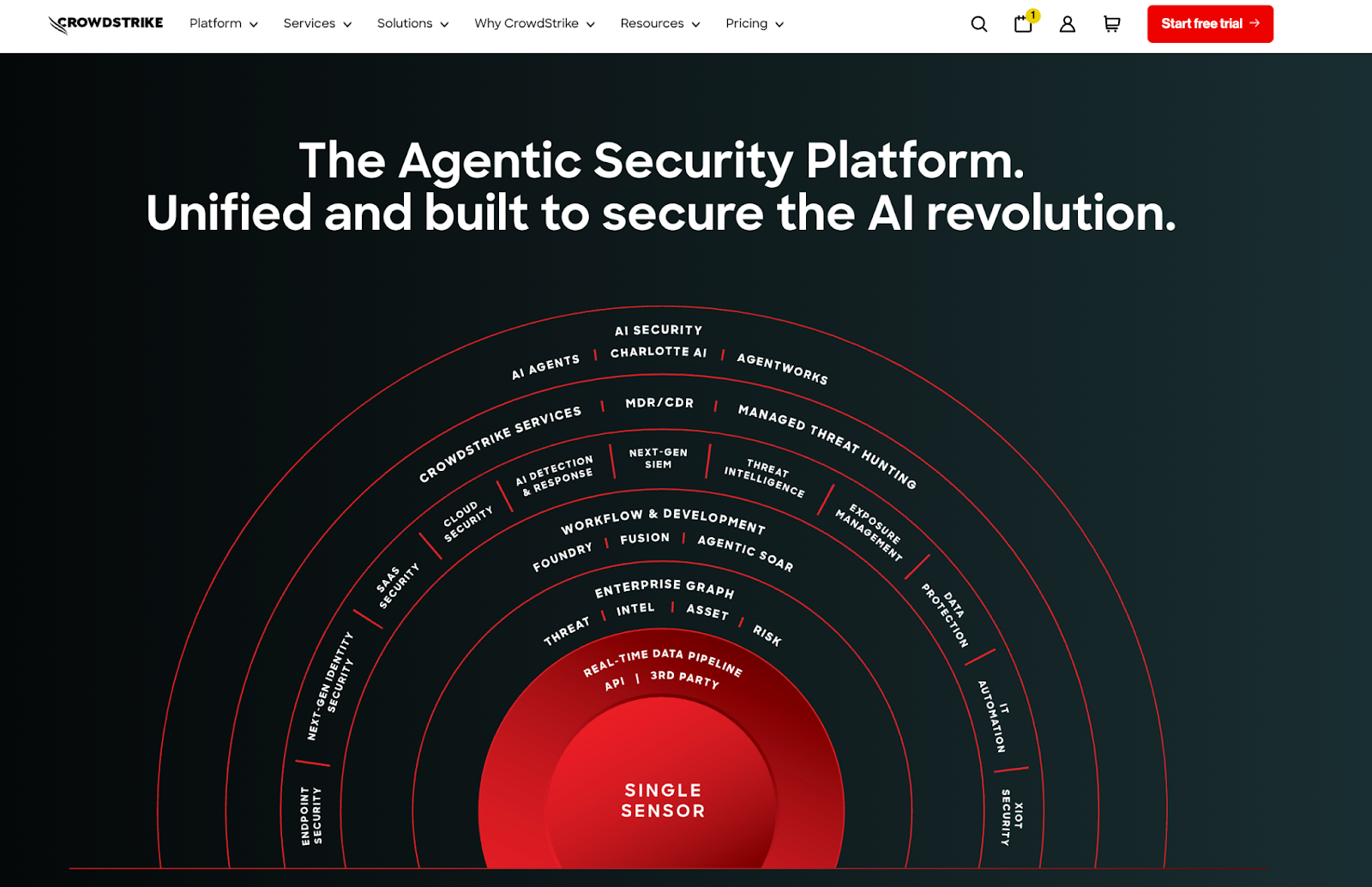Click the arrow inside Start free trial
This screenshot has height=887, width=1372.
click(x=1255, y=24)
